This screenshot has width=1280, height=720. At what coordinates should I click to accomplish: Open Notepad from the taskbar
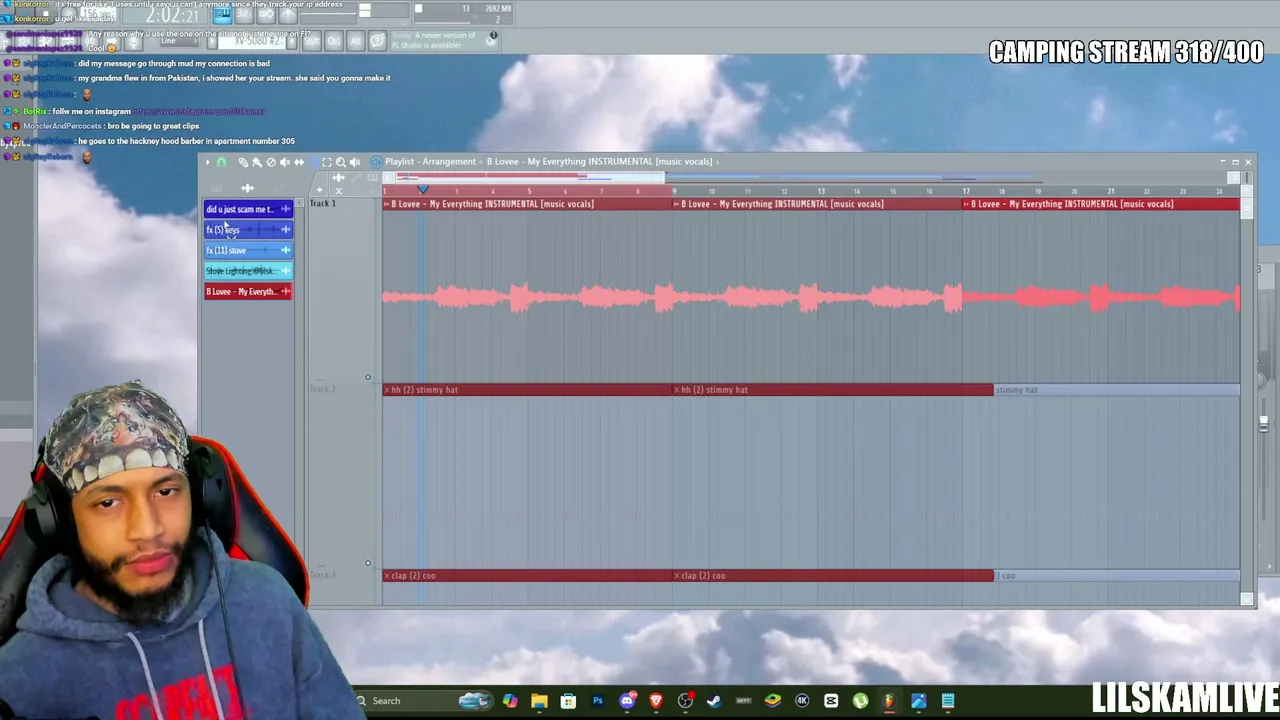[948, 701]
